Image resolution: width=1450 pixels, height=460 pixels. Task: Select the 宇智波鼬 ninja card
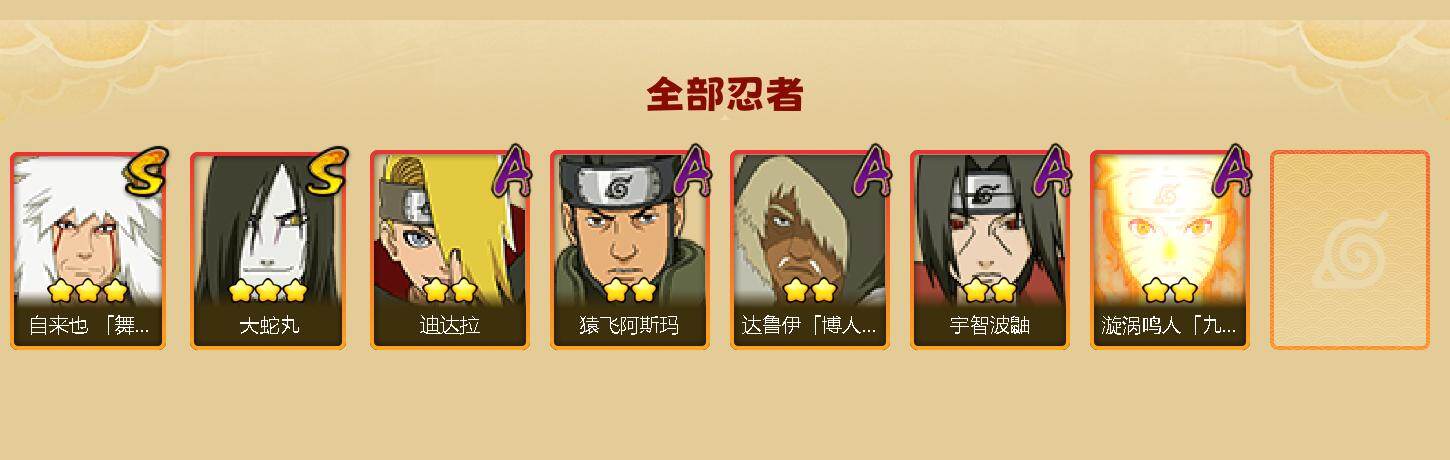[989, 250]
